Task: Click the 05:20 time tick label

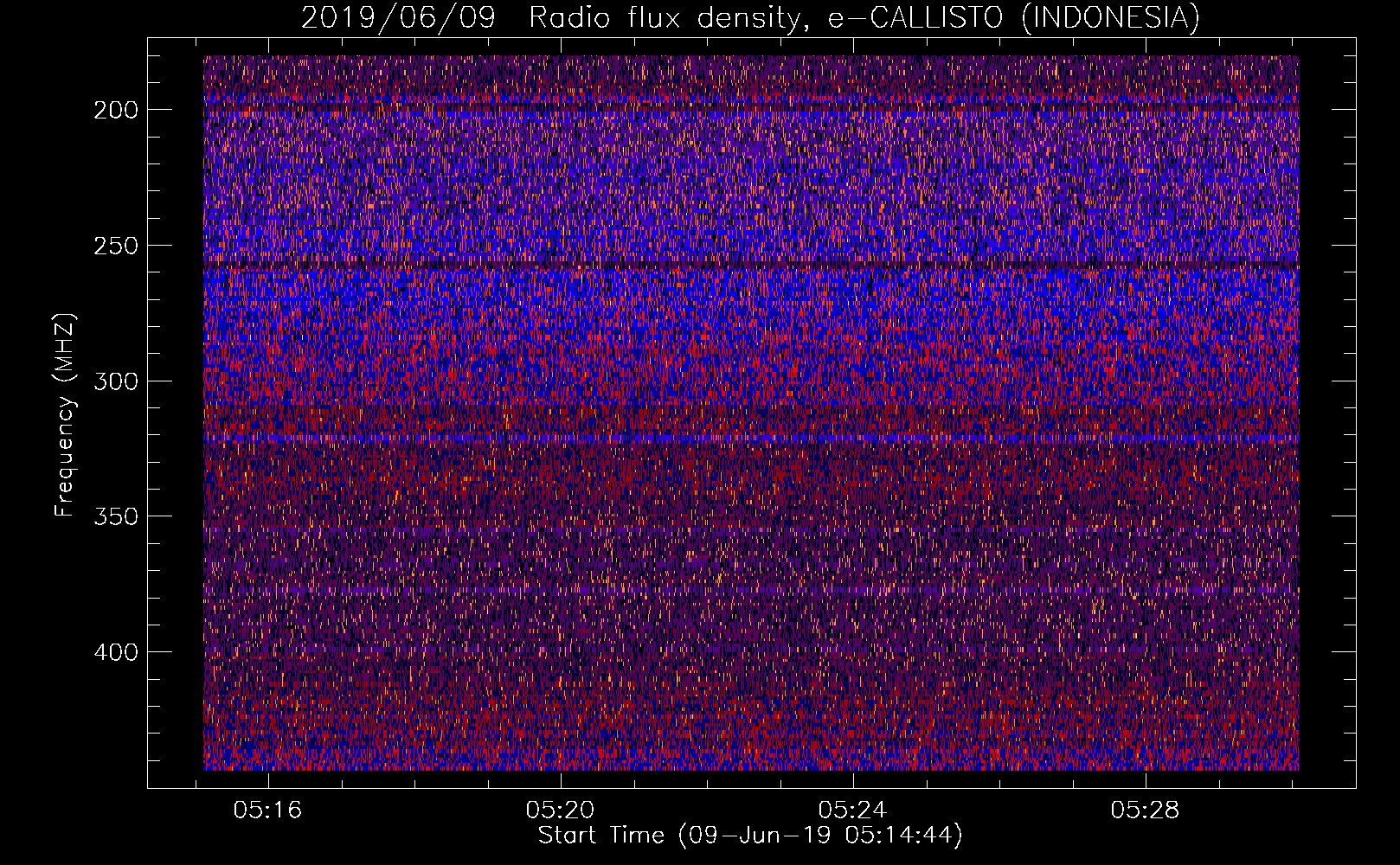Action: (x=560, y=811)
